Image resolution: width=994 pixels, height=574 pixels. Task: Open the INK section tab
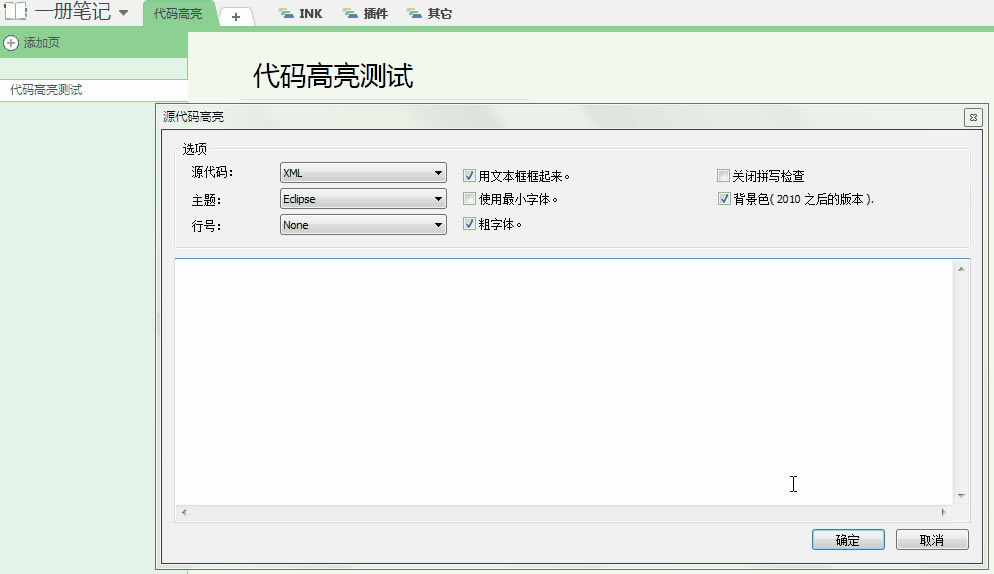[301, 13]
